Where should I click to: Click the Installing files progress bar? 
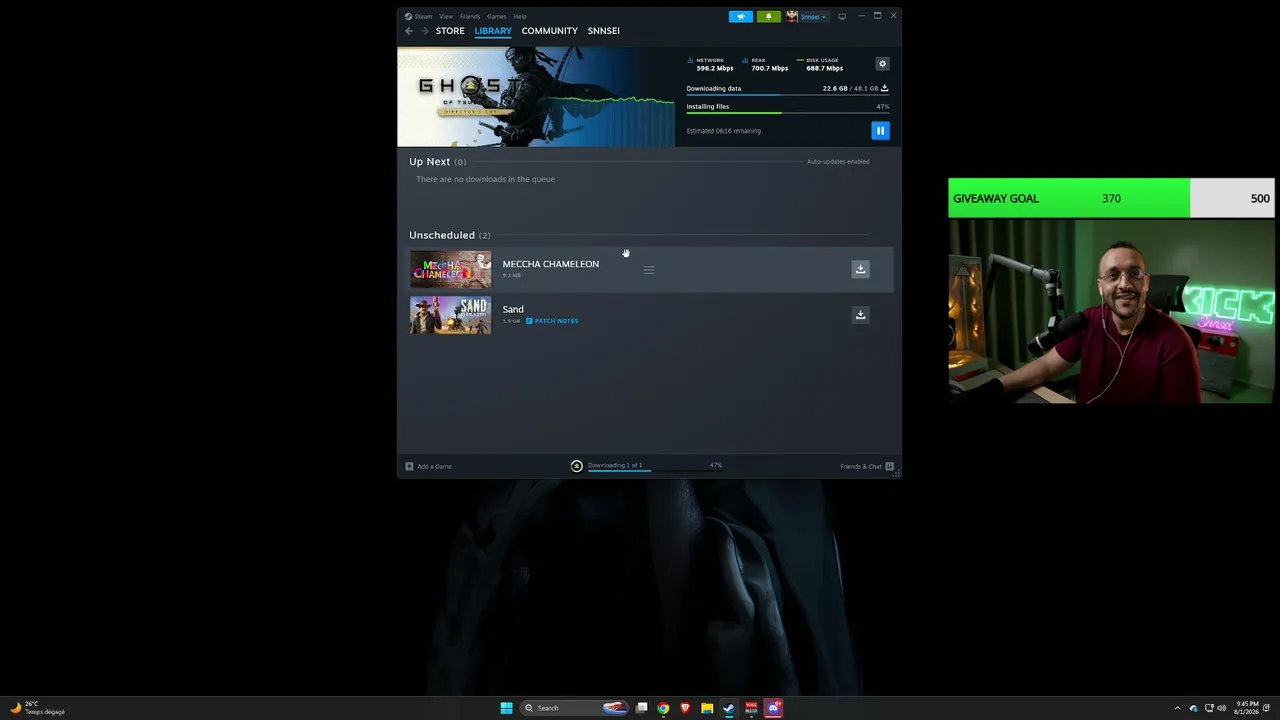coord(788,113)
